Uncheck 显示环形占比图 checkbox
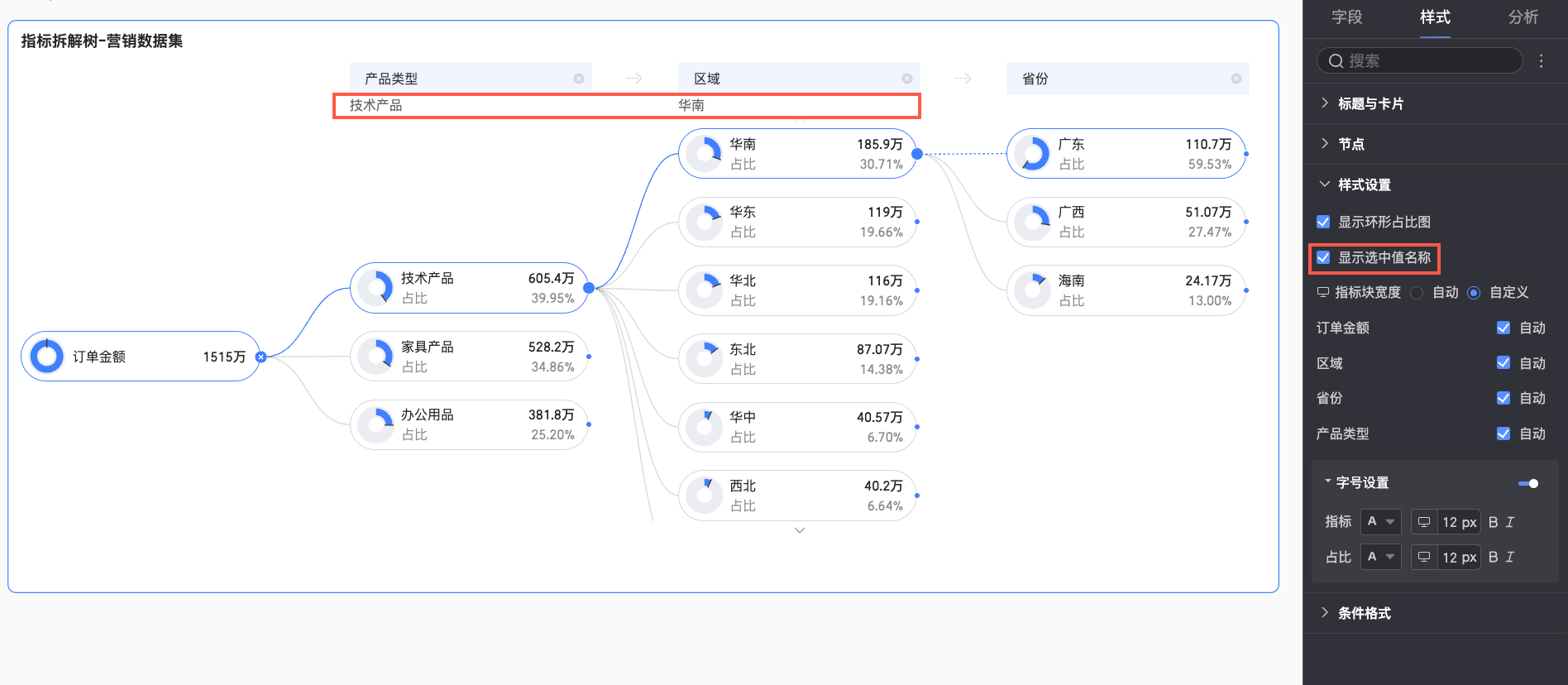The image size is (1568, 685). pyautogui.click(x=1323, y=222)
